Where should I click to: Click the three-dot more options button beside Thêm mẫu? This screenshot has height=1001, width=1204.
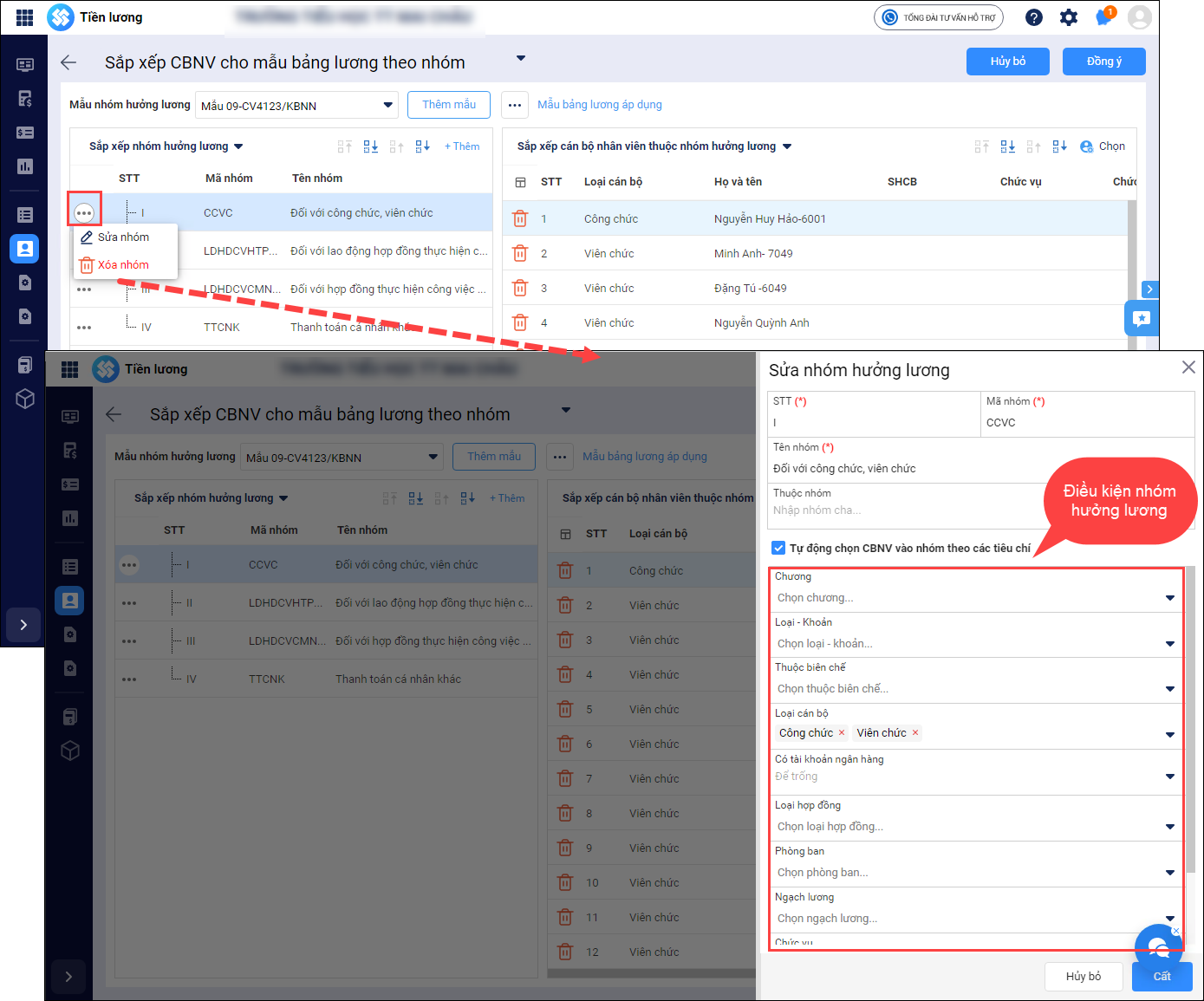[515, 105]
